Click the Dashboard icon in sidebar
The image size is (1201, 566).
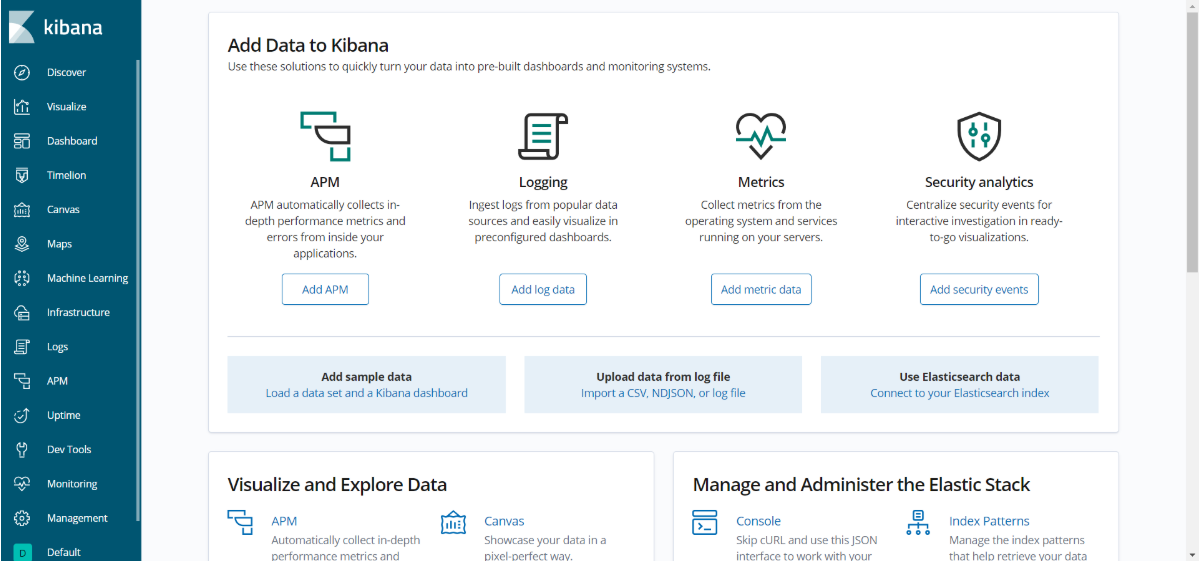click(22, 141)
